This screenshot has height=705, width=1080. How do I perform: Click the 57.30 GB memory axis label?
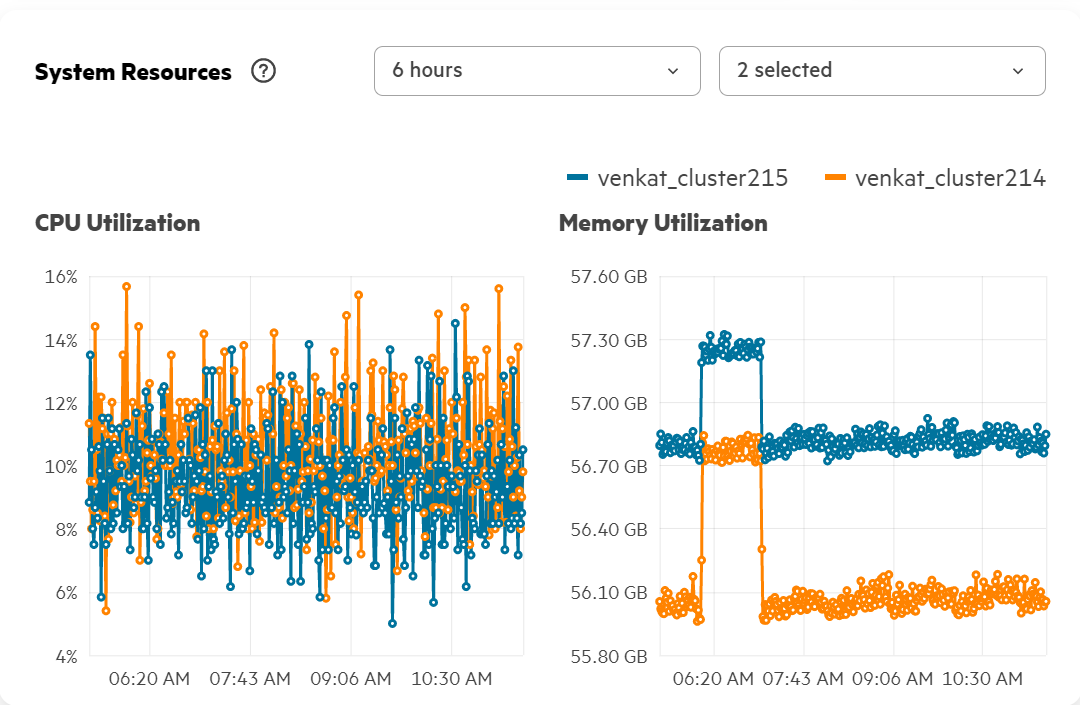pyautogui.click(x=609, y=340)
